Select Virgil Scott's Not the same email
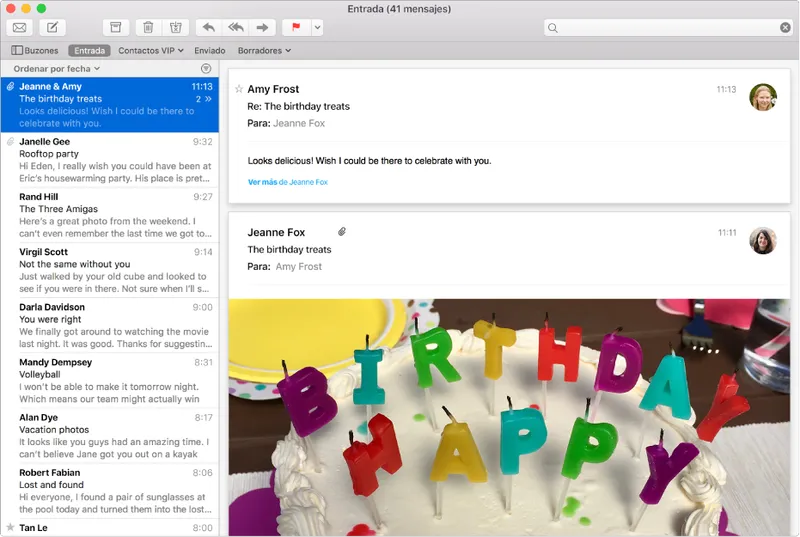This screenshot has height=537, width=800. point(110,270)
